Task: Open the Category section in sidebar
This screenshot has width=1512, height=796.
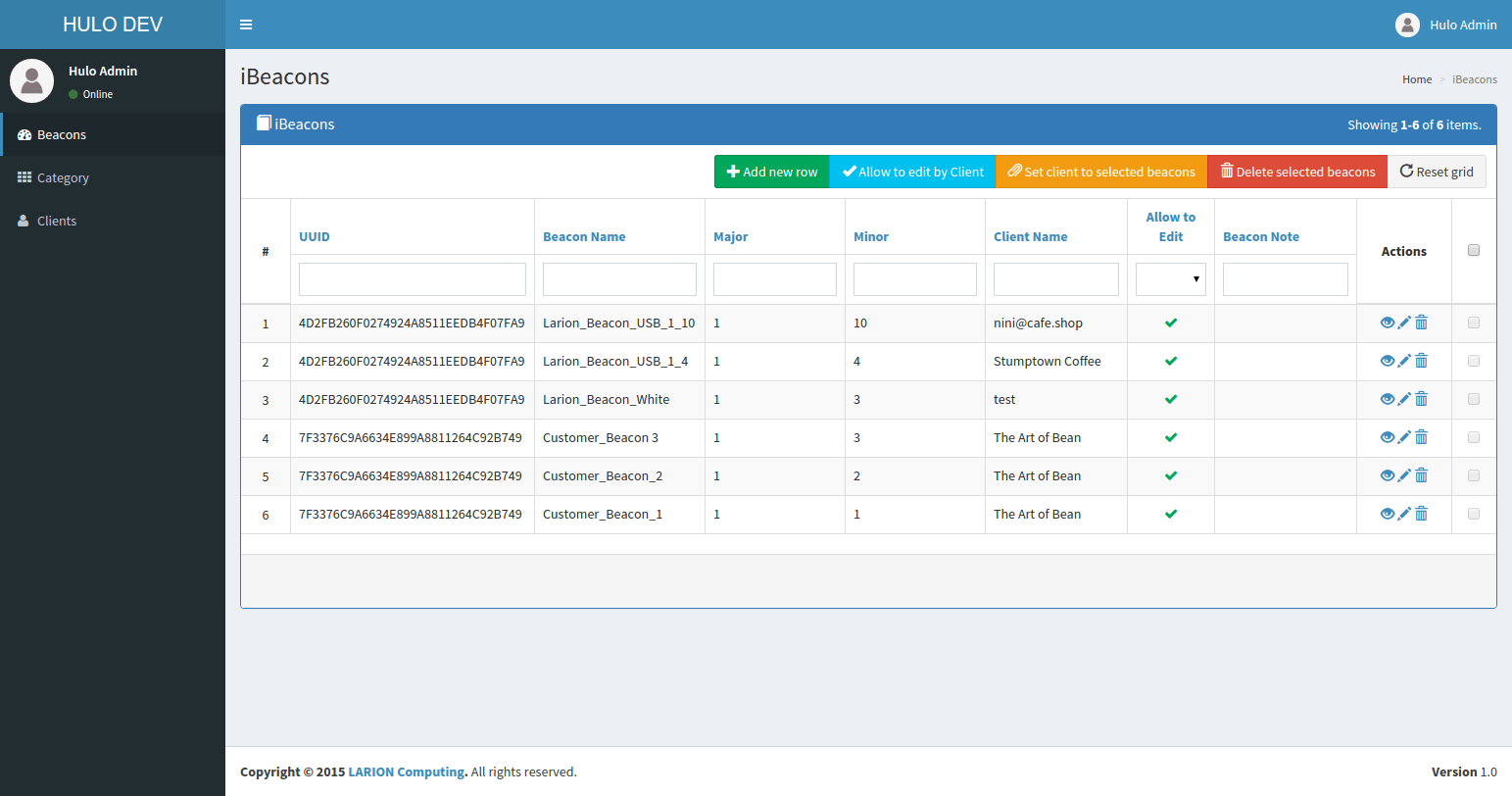Action: tap(63, 177)
